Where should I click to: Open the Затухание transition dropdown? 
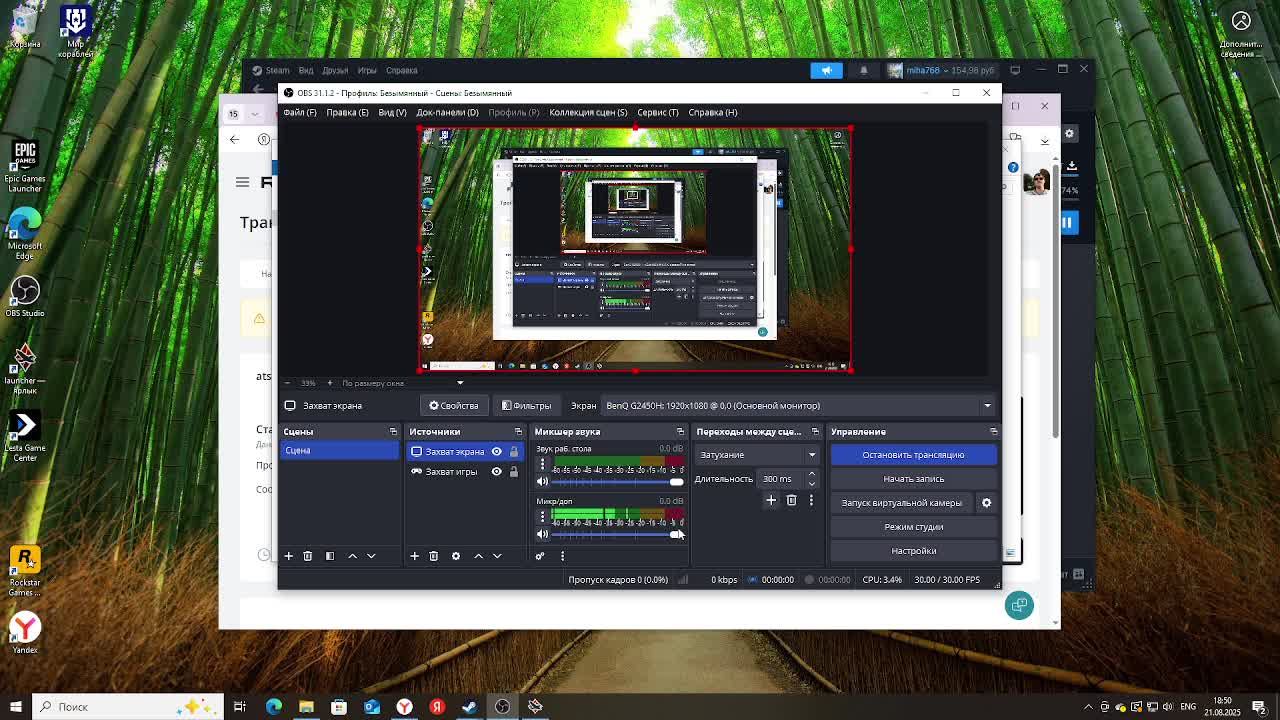click(x=757, y=455)
